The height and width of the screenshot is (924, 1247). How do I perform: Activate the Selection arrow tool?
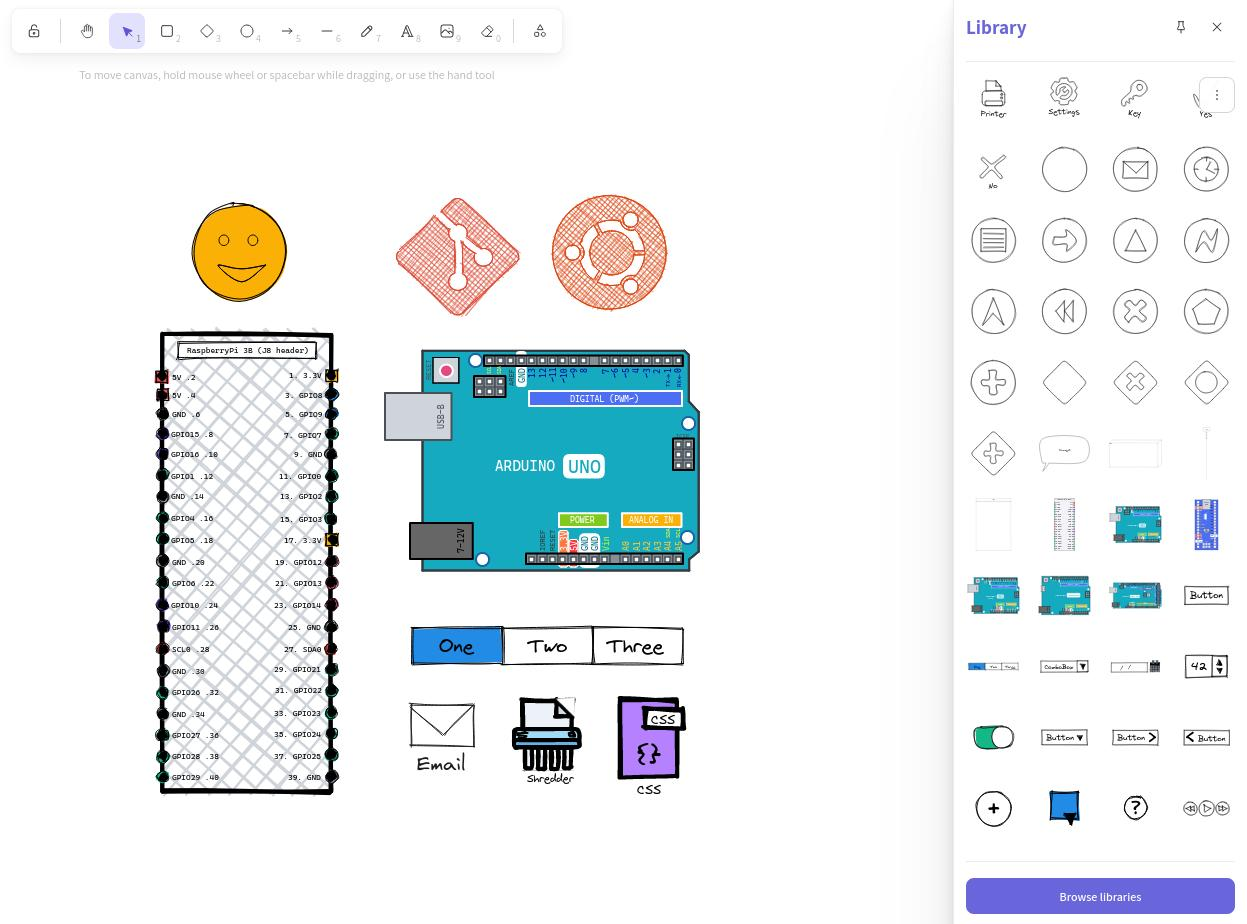[127, 31]
